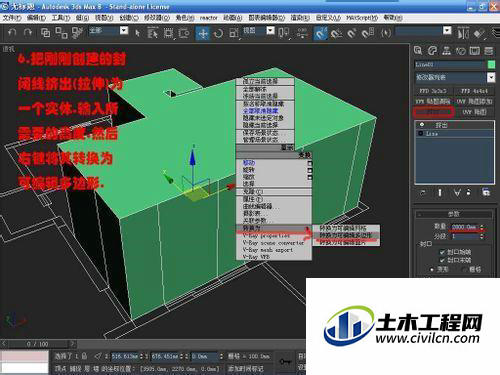Click the X coordinate spinner arrows
This screenshot has width=500, height=375.
pos(142,356)
